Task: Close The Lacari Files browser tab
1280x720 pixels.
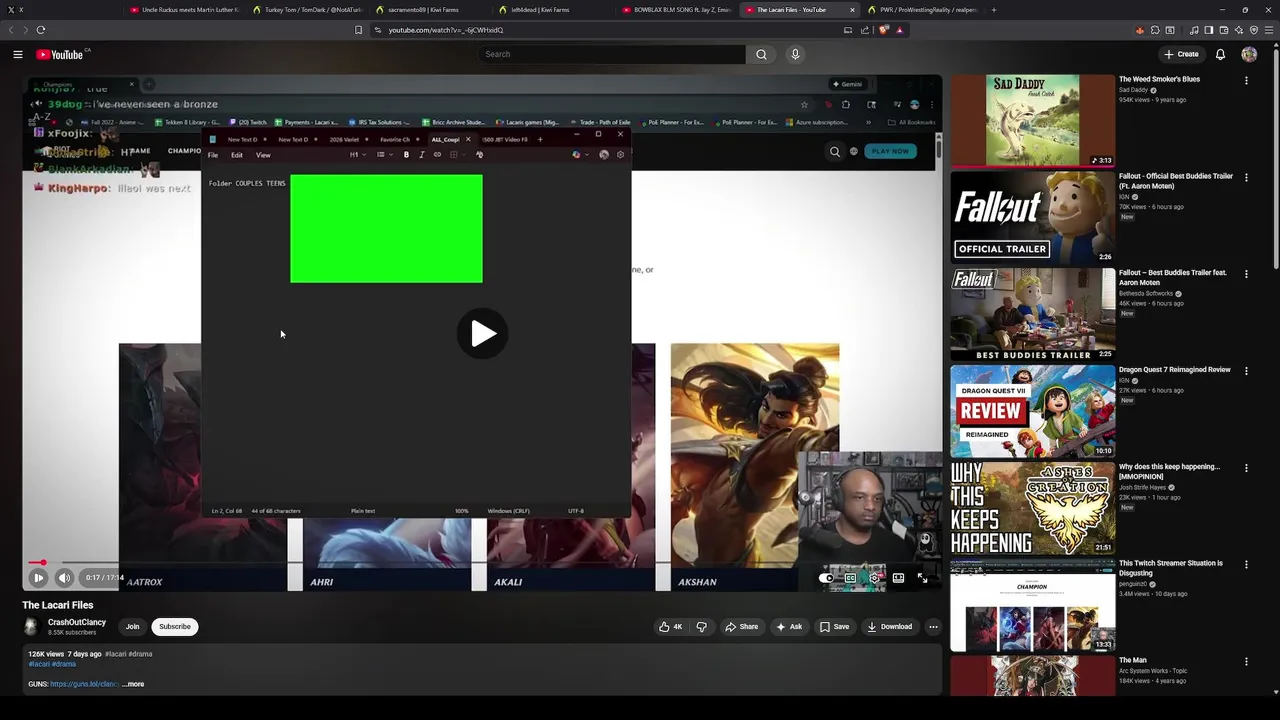Action: [x=852, y=10]
